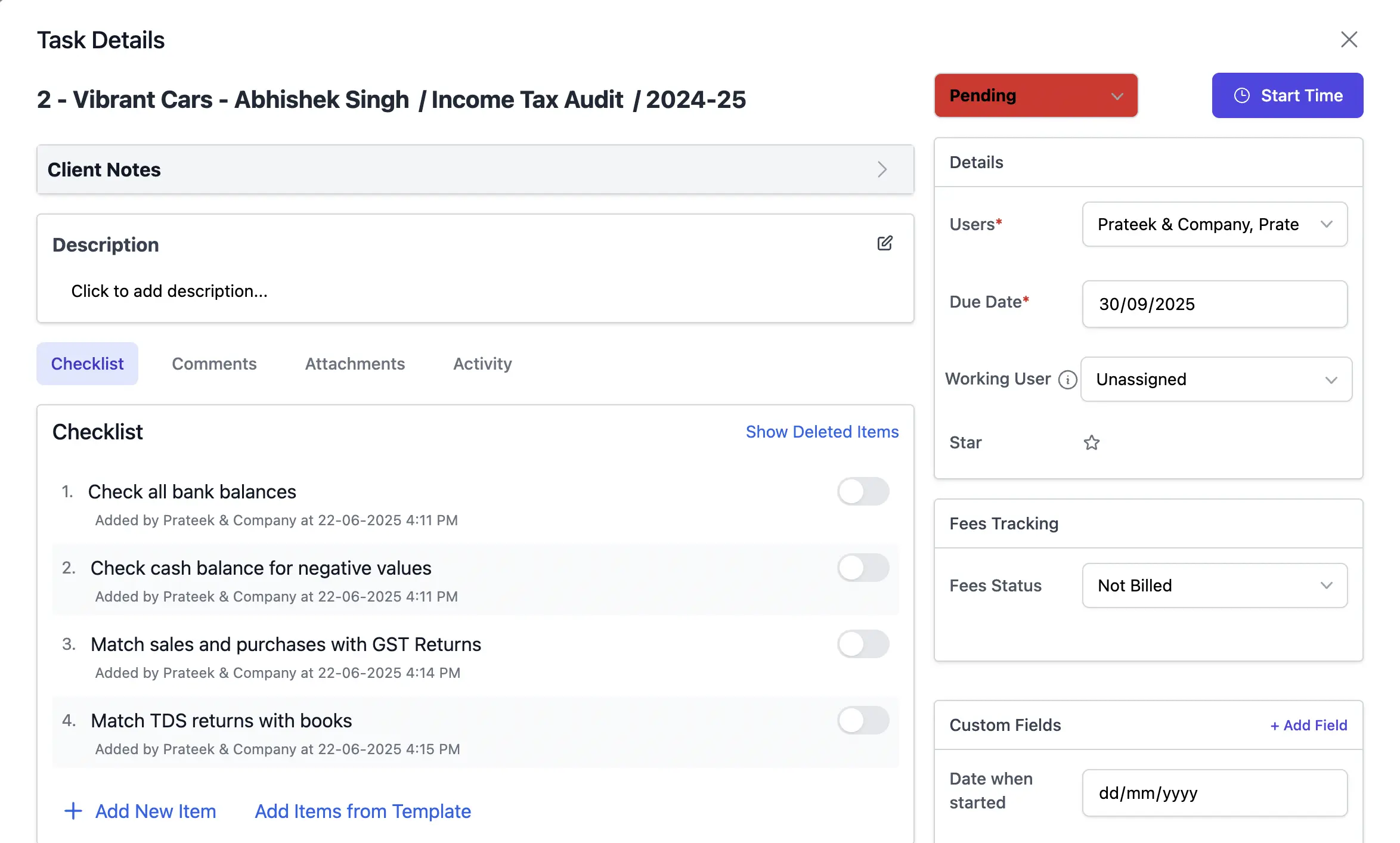Viewport: 1400px width, 843px height.
Task: Click Show Deleted Items link
Action: [x=822, y=432]
